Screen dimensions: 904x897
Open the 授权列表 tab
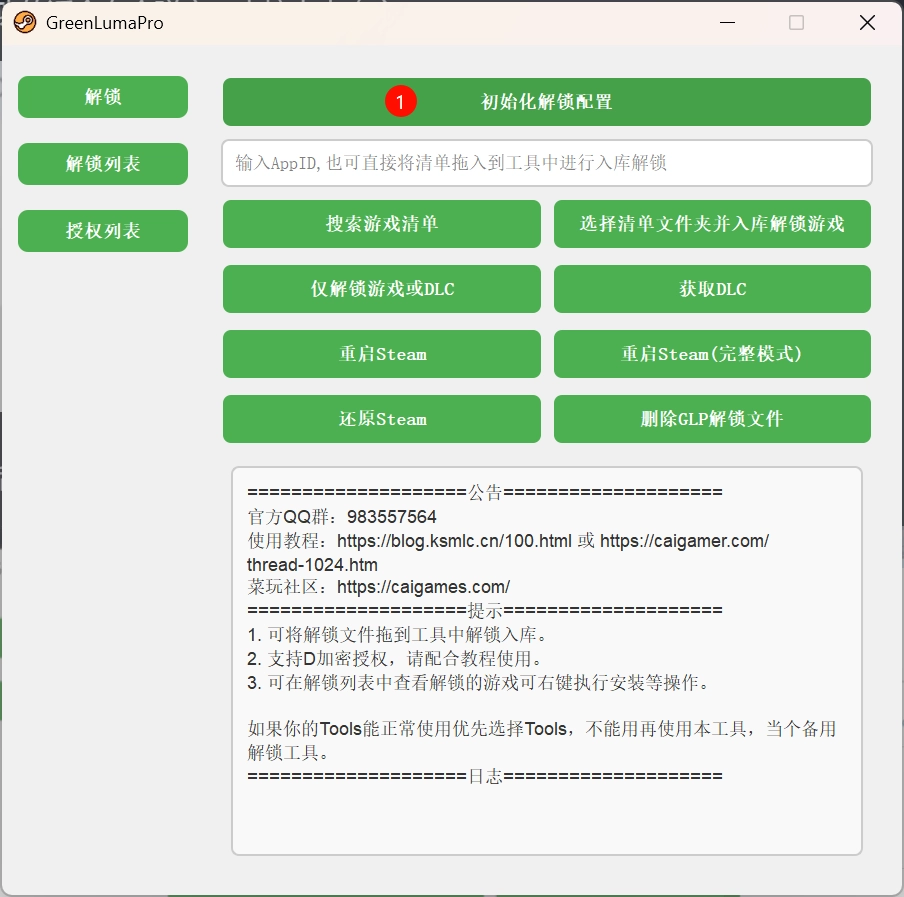click(103, 231)
